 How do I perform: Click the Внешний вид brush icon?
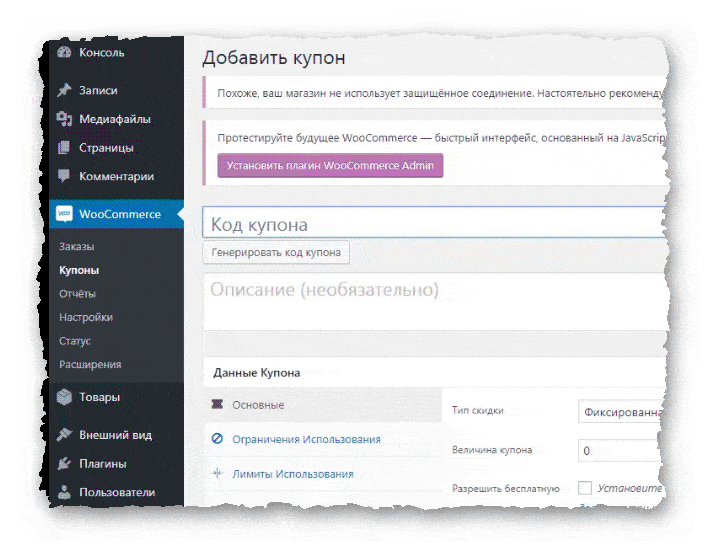coord(64,434)
